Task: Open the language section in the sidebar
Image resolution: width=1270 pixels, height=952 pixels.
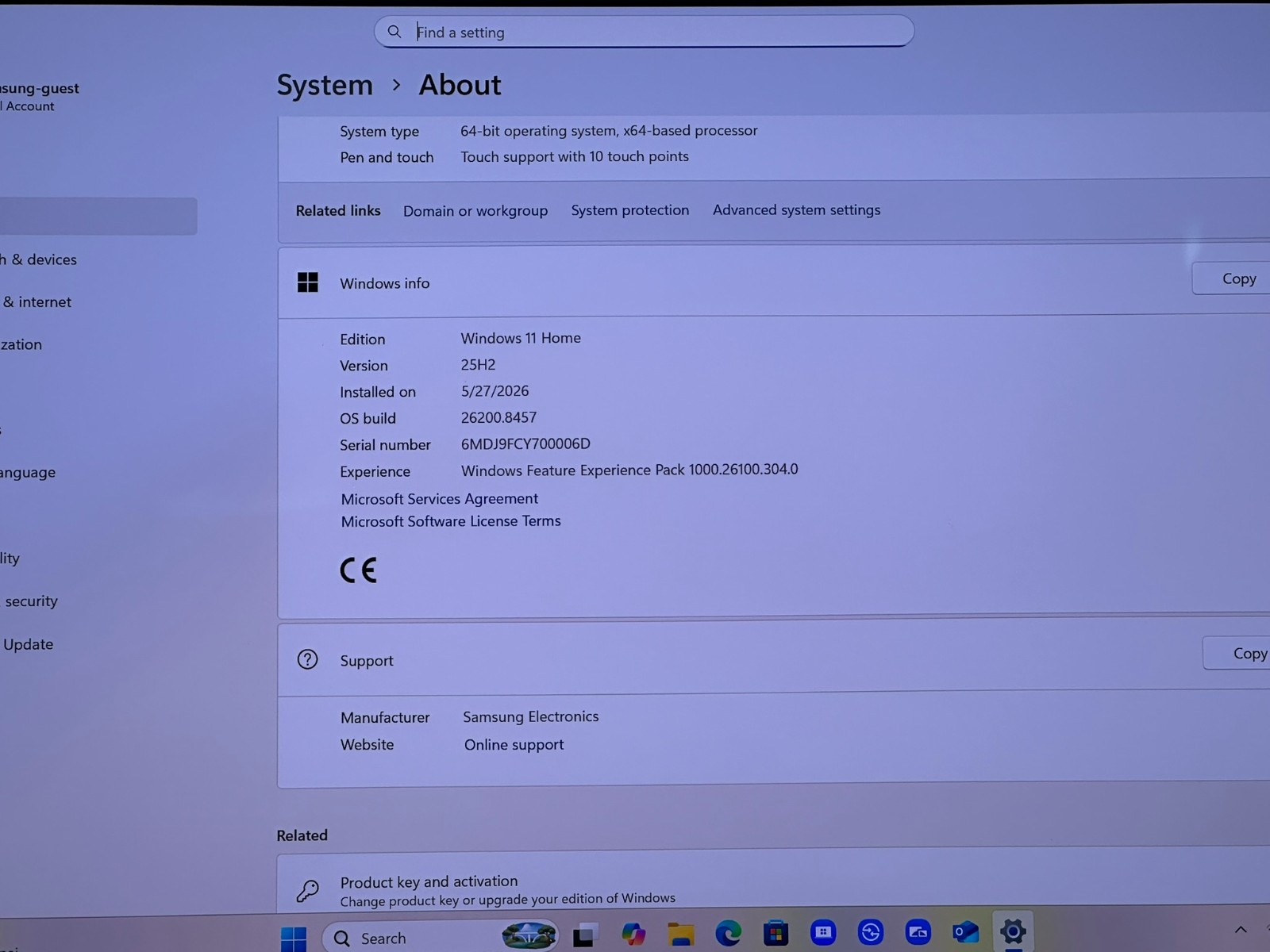Action: click(x=28, y=473)
